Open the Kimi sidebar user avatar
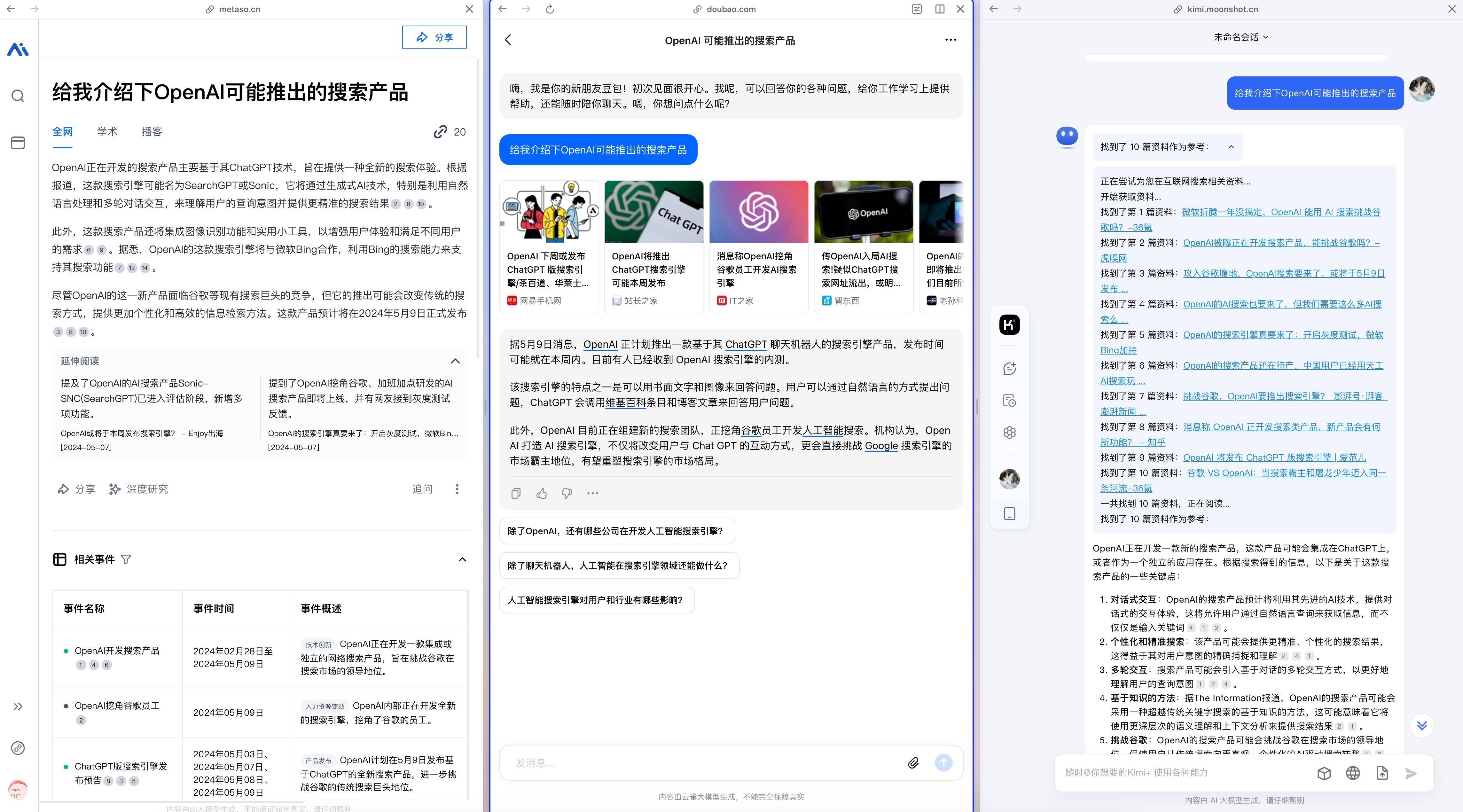 (x=1009, y=479)
